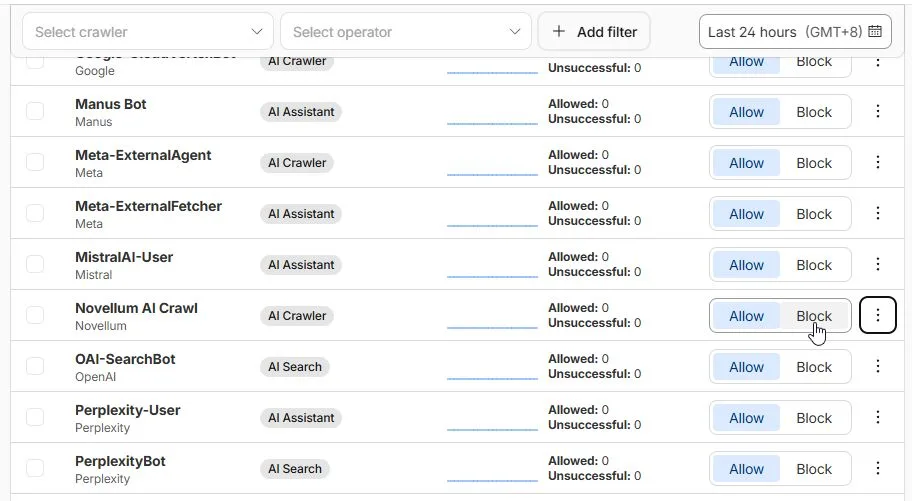Block the Novellum AI Crawl crawler
This screenshot has width=912, height=501.
pyautogui.click(x=814, y=316)
